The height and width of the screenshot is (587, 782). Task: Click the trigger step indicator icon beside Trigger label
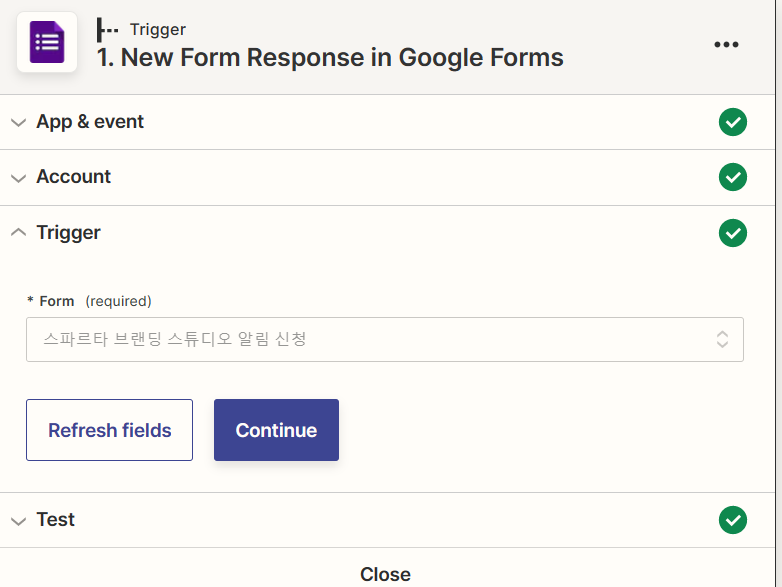pos(107,30)
